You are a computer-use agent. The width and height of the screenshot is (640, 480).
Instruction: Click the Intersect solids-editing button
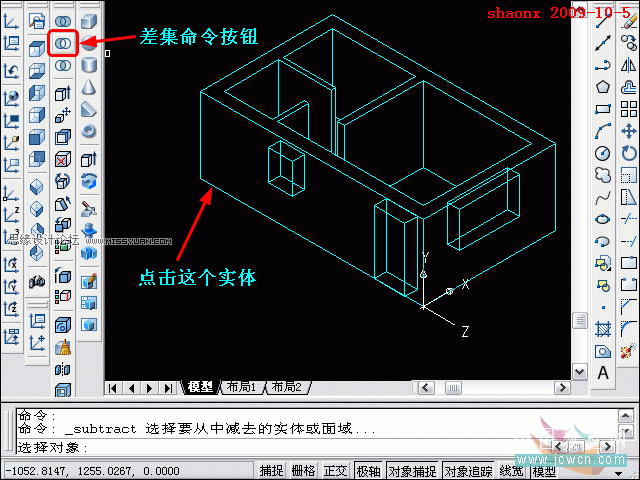click(x=63, y=65)
